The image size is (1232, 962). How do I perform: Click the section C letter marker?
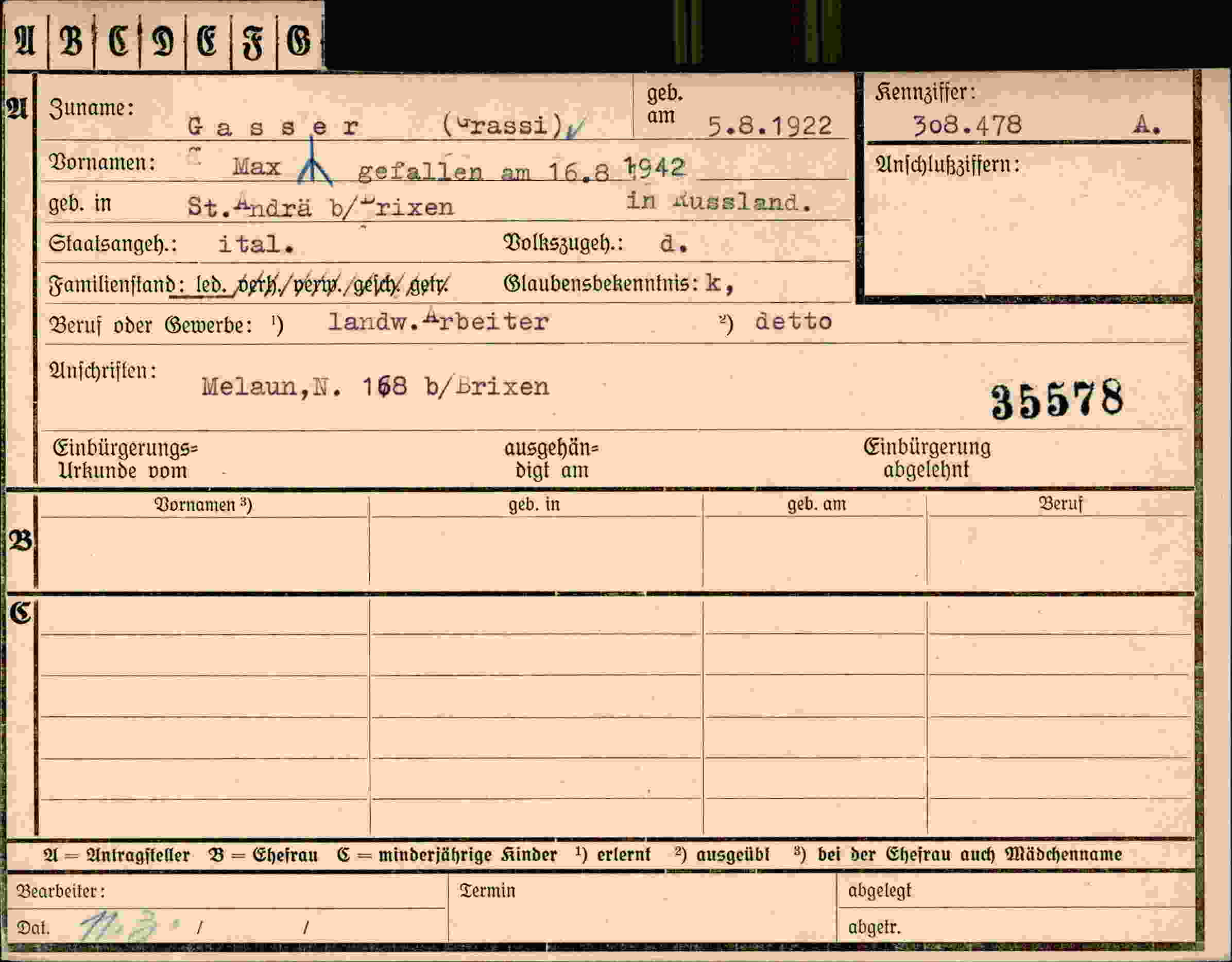click(20, 613)
